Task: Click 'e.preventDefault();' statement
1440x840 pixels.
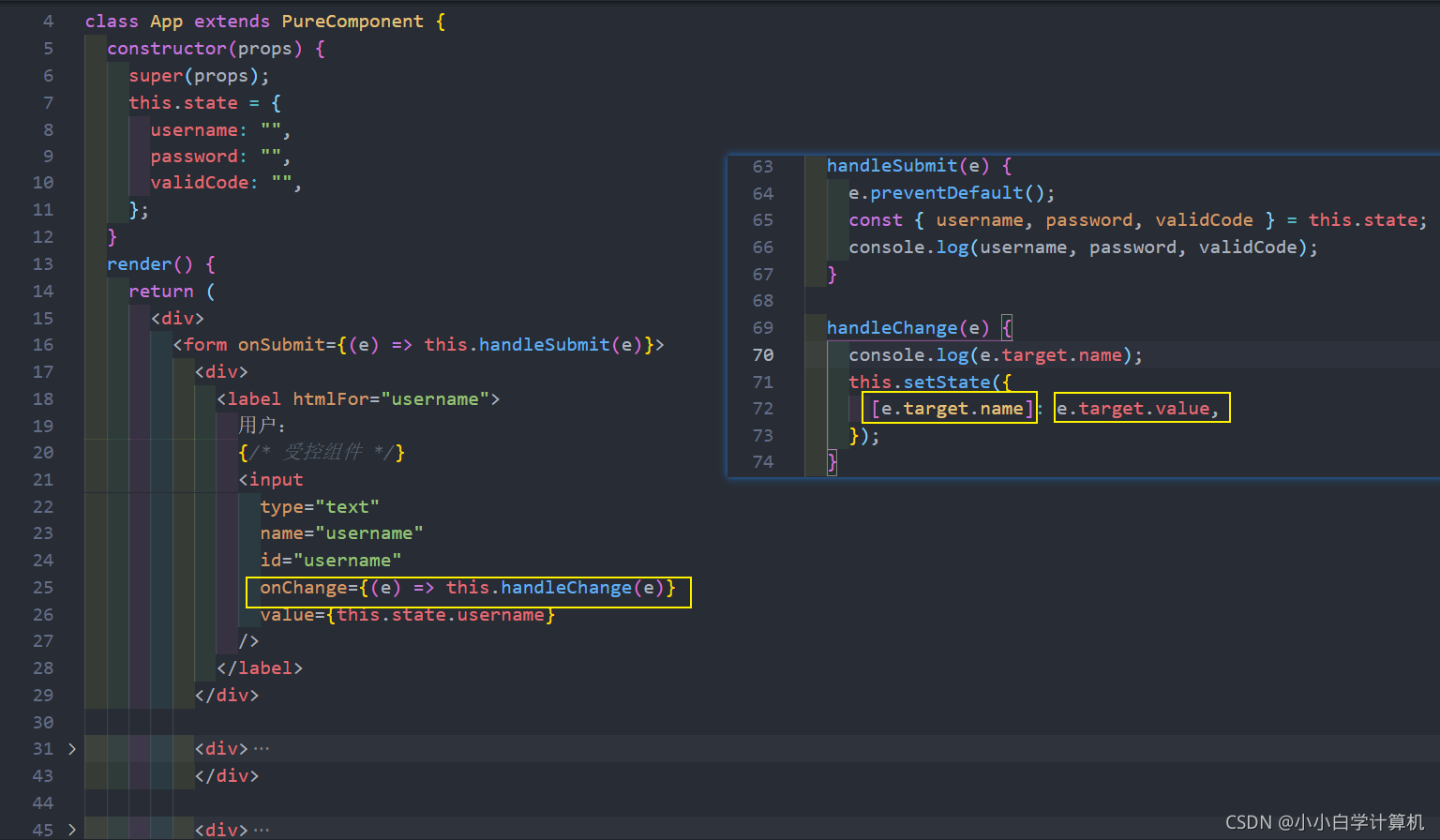Action: tap(952, 193)
